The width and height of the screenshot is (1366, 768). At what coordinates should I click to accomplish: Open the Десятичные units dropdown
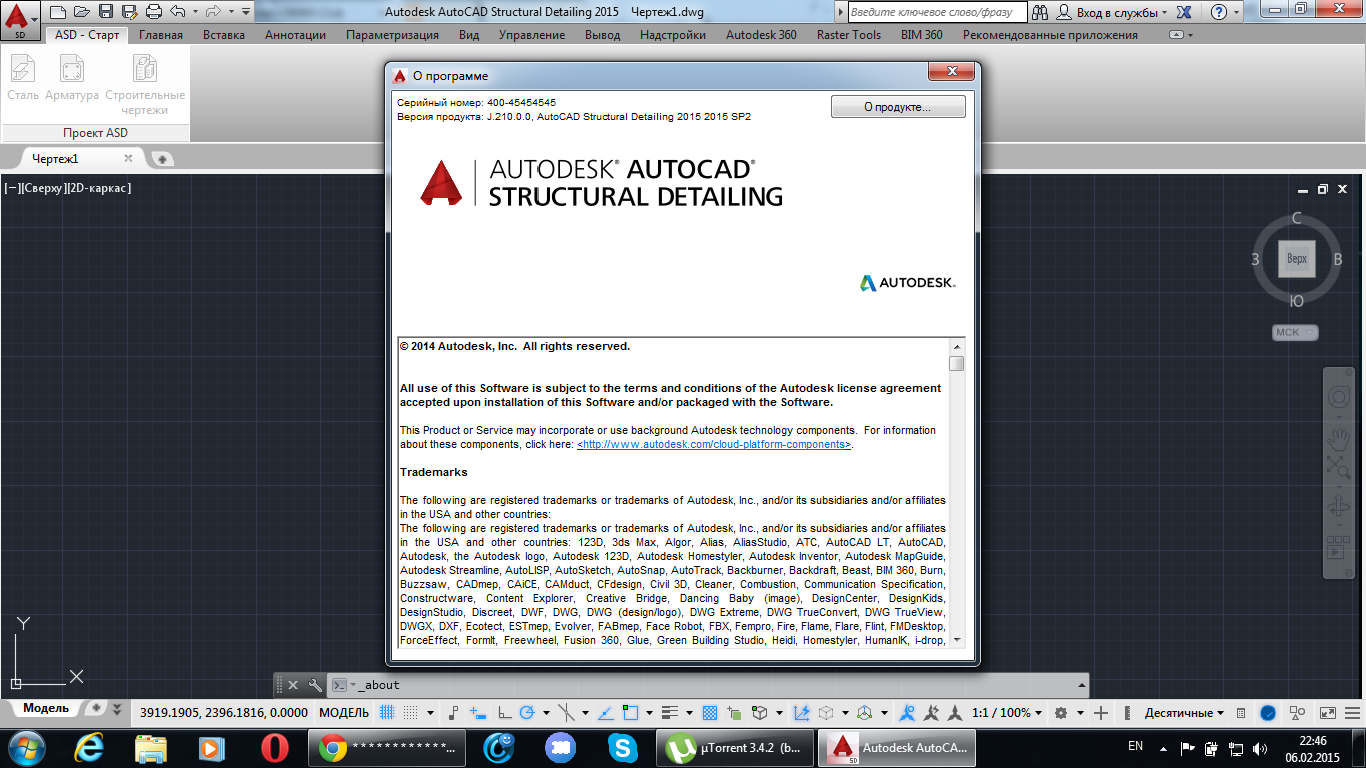tap(1185, 713)
